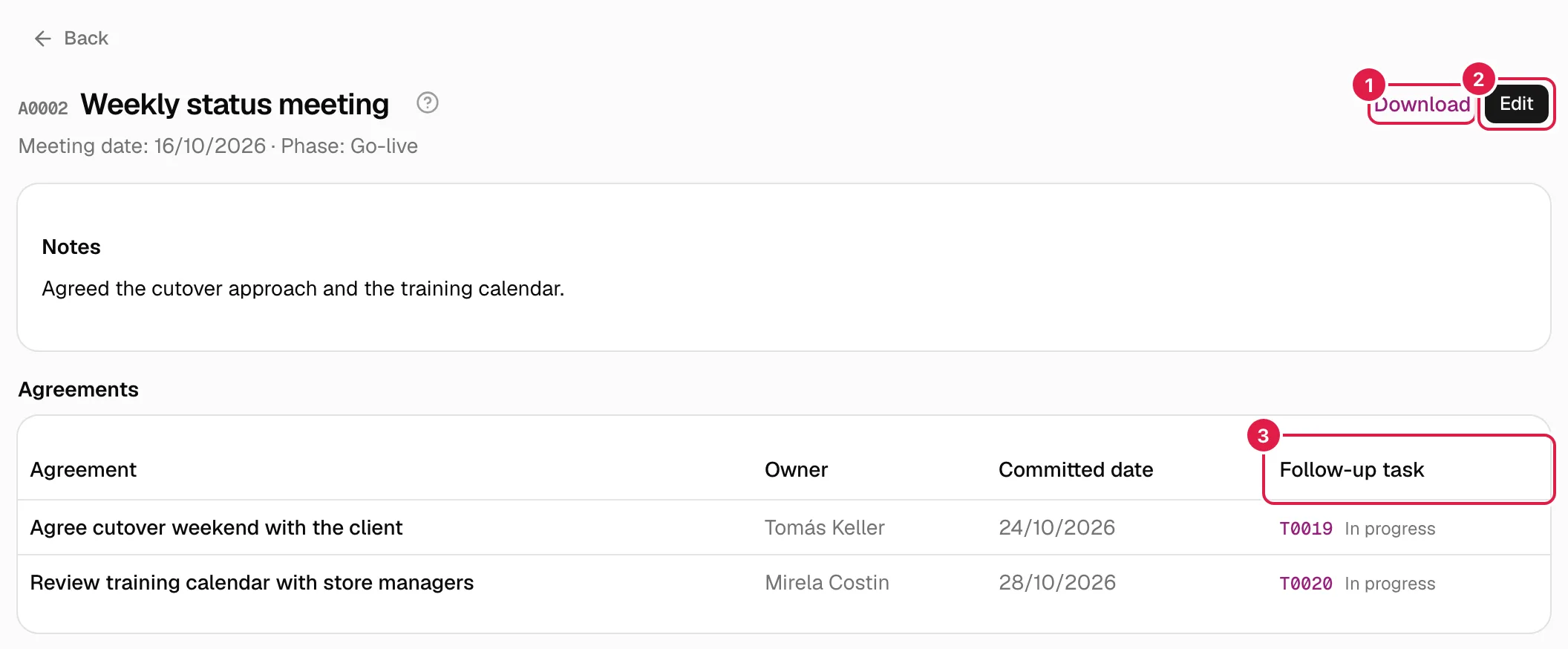Select the cutover weekend agreement row

point(784,527)
